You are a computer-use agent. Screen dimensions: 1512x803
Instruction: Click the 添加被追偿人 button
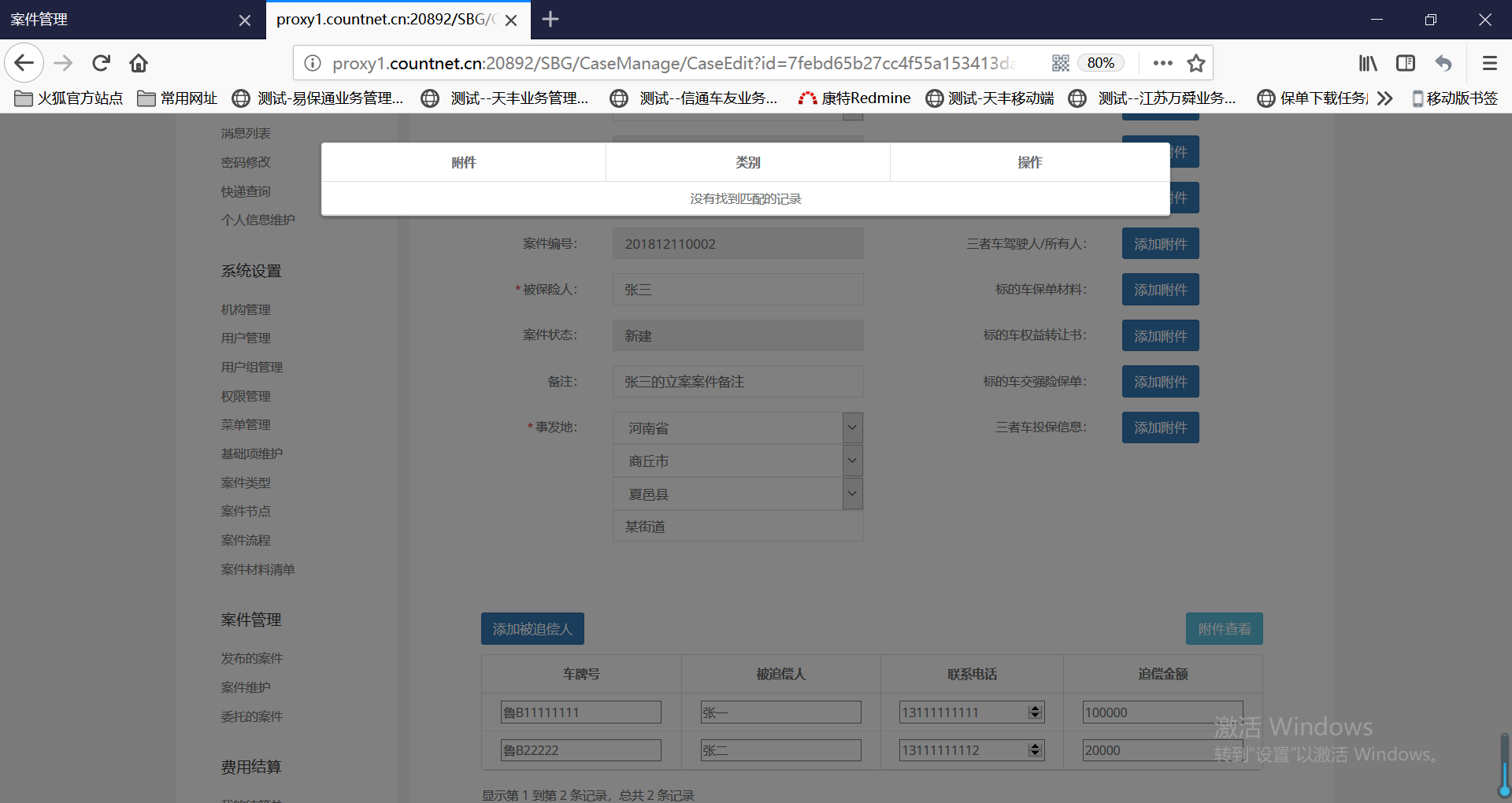532,629
